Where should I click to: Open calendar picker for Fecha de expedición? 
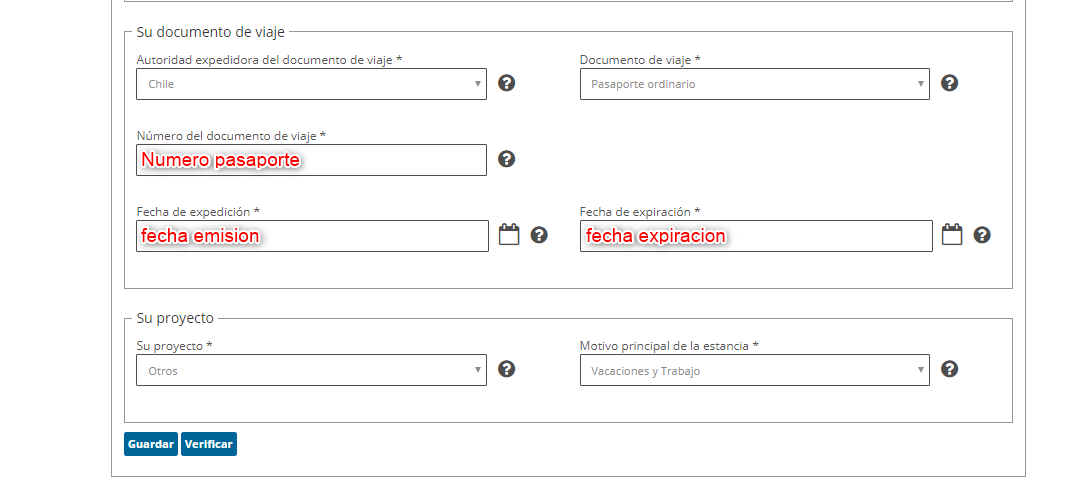509,234
